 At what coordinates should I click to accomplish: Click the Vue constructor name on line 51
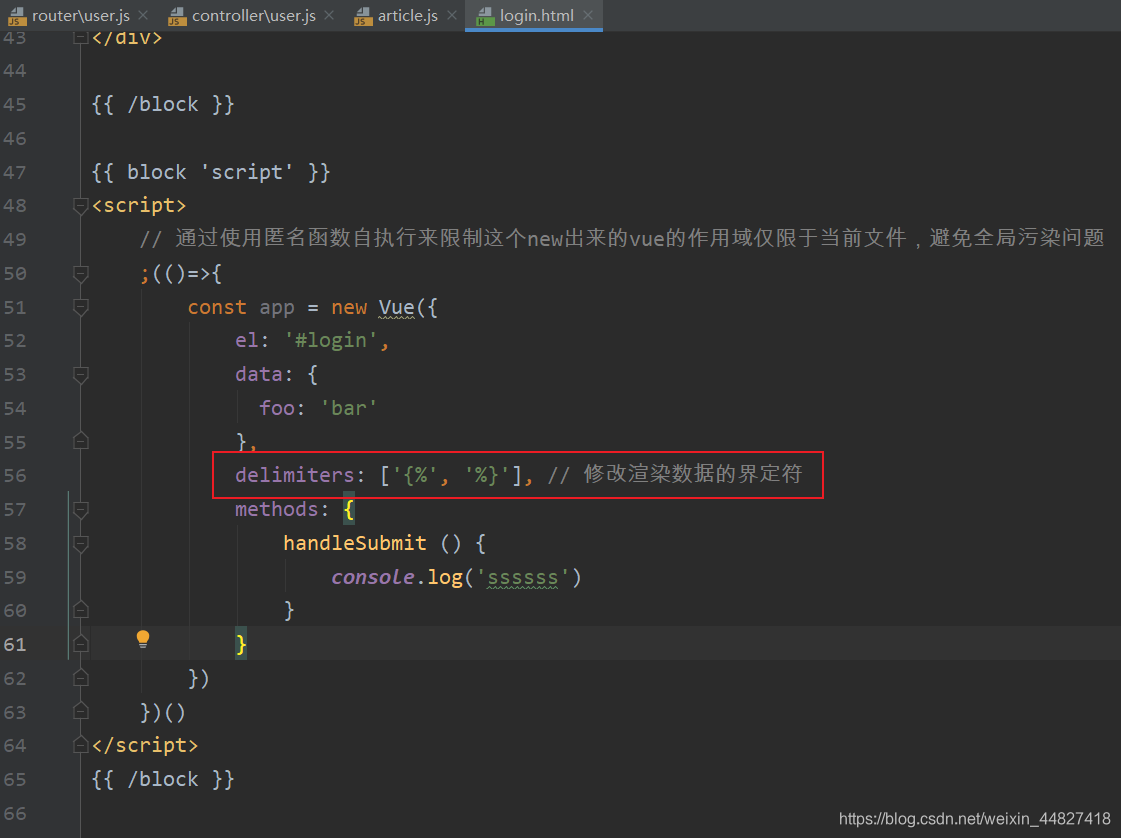click(x=397, y=307)
